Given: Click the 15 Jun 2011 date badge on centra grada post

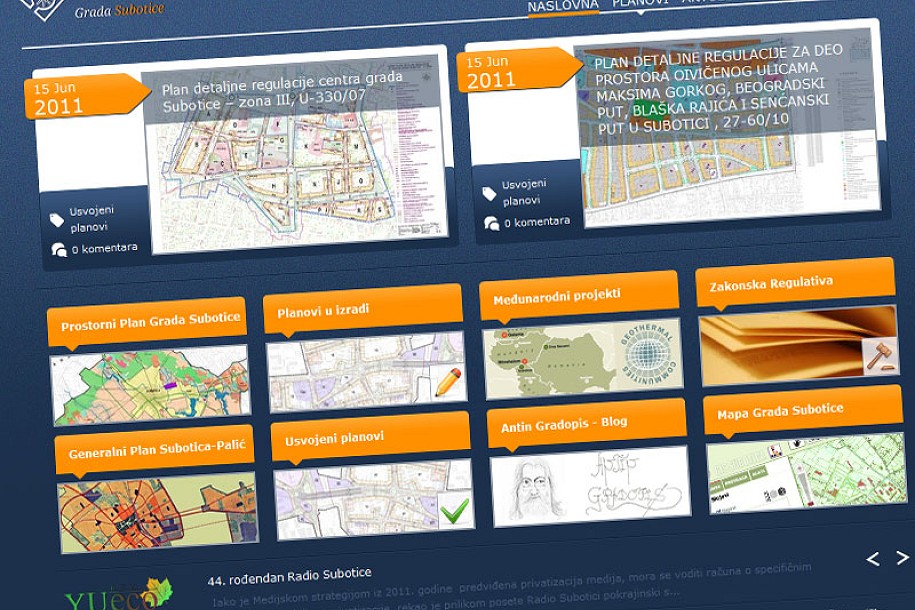Looking at the screenshot, I should [86, 97].
